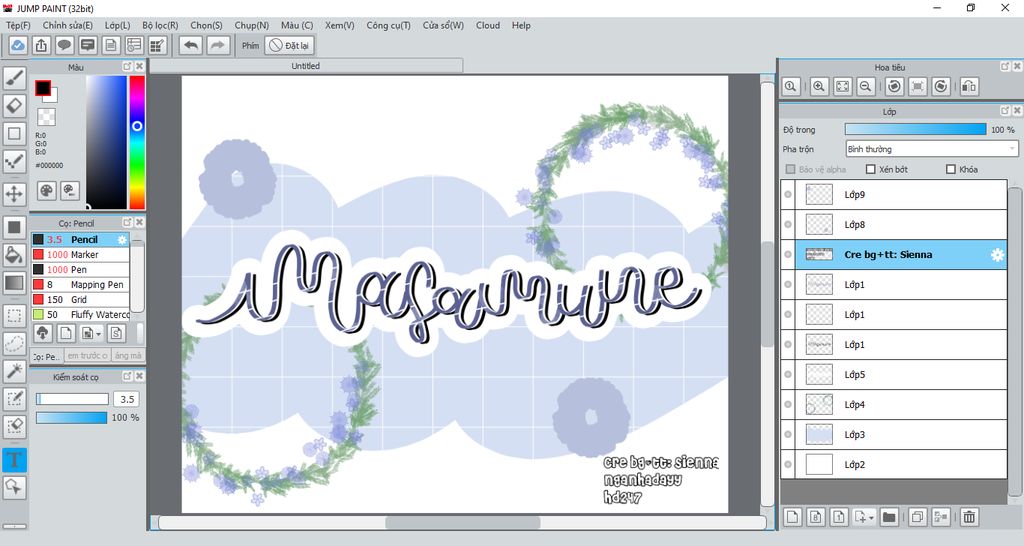1024x546 pixels.
Task: Select the Fluffy Watercolor brush
Action: tap(80, 315)
